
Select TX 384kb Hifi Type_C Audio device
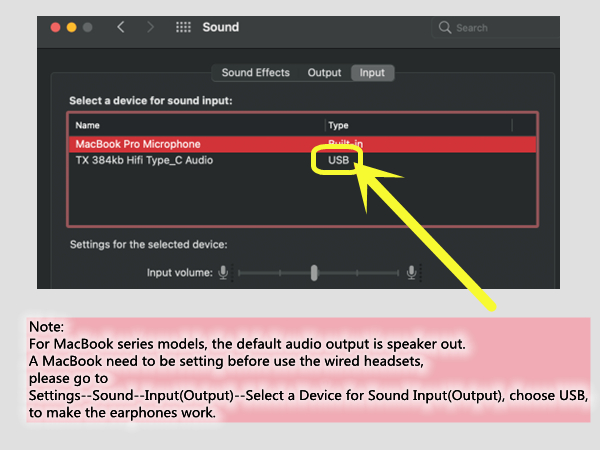tap(302, 160)
